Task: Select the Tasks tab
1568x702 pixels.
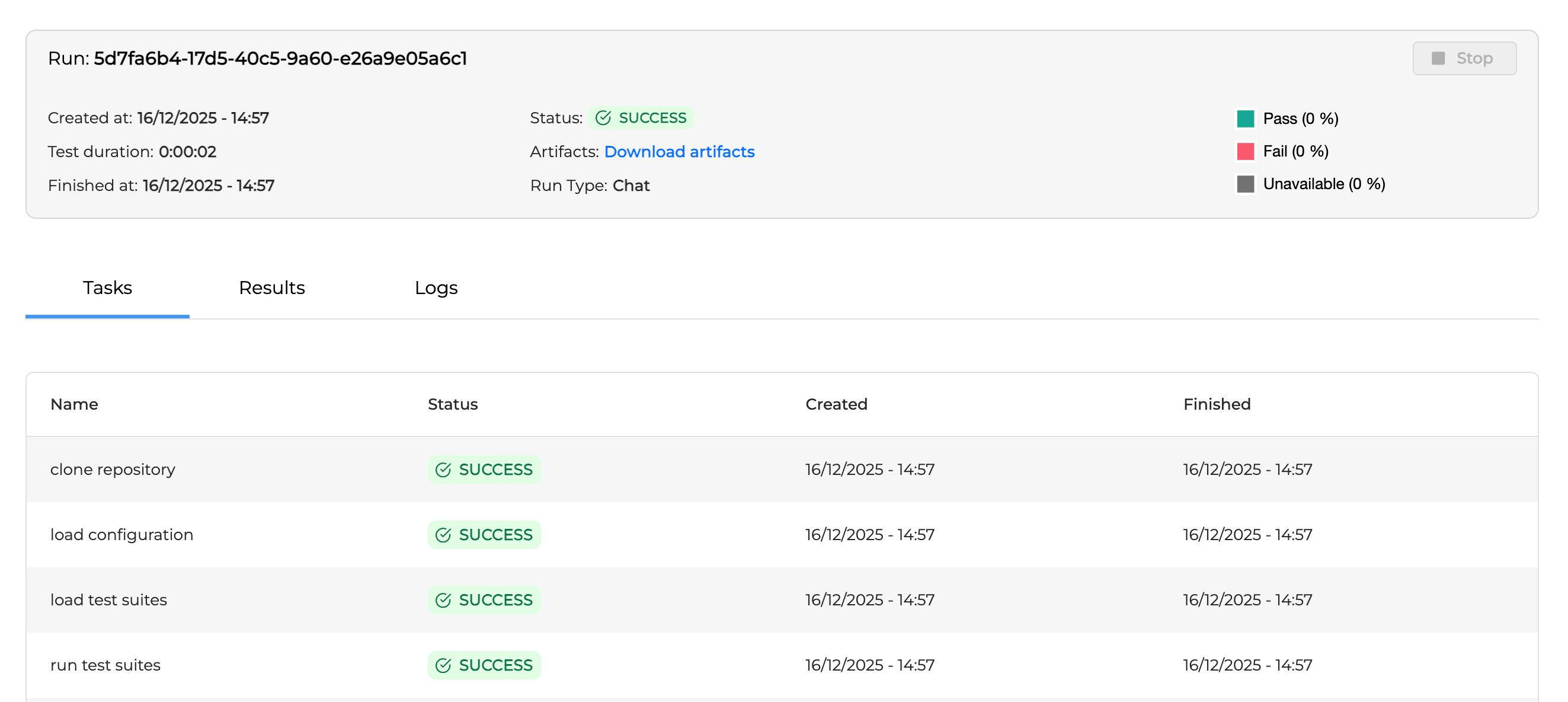Action: 107,288
